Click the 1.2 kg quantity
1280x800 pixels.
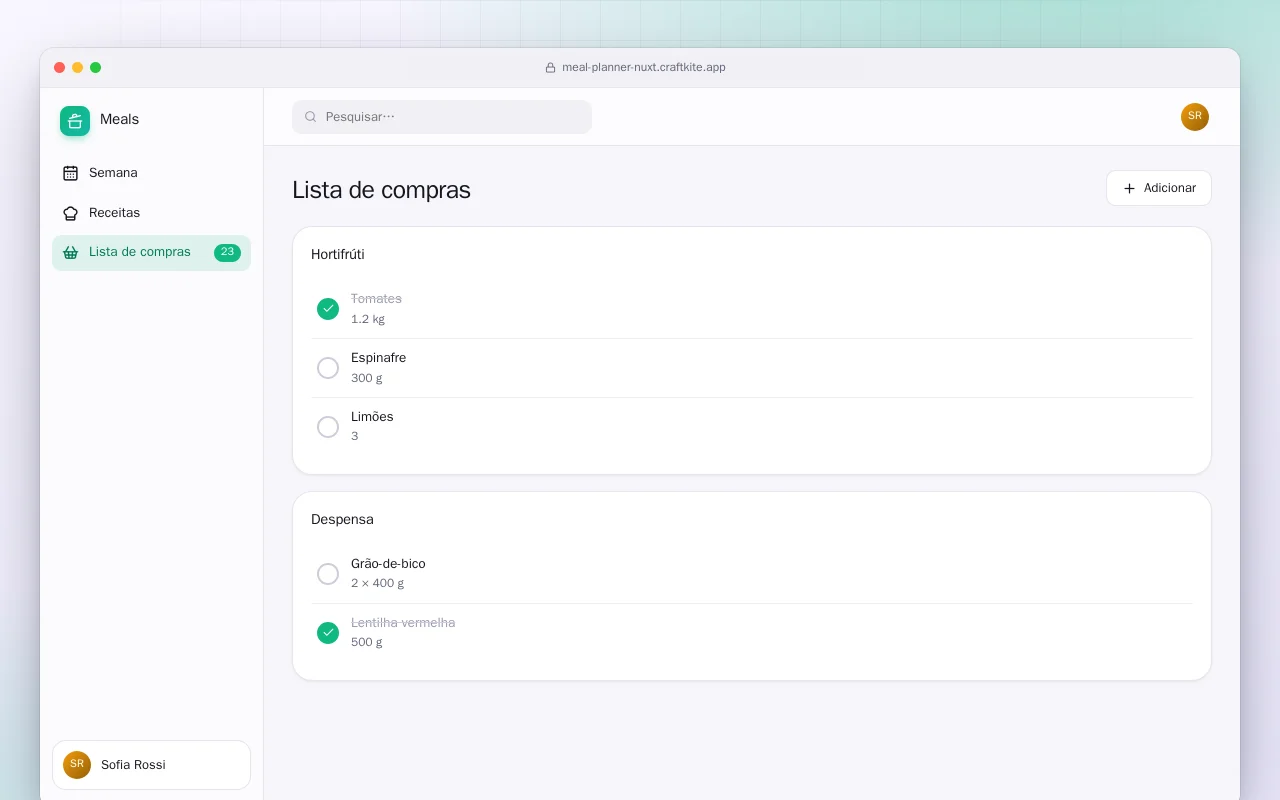tap(368, 320)
